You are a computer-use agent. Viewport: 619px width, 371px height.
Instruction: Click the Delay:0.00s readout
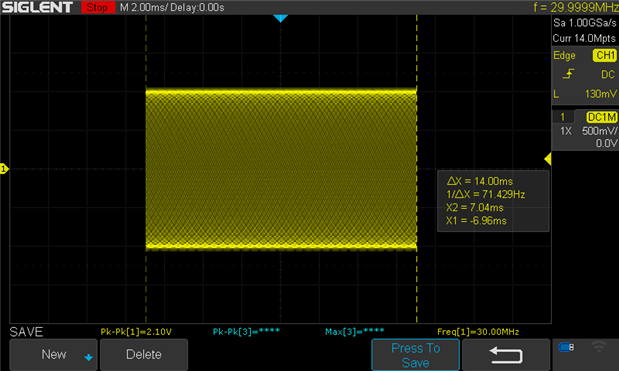pos(197,7)
